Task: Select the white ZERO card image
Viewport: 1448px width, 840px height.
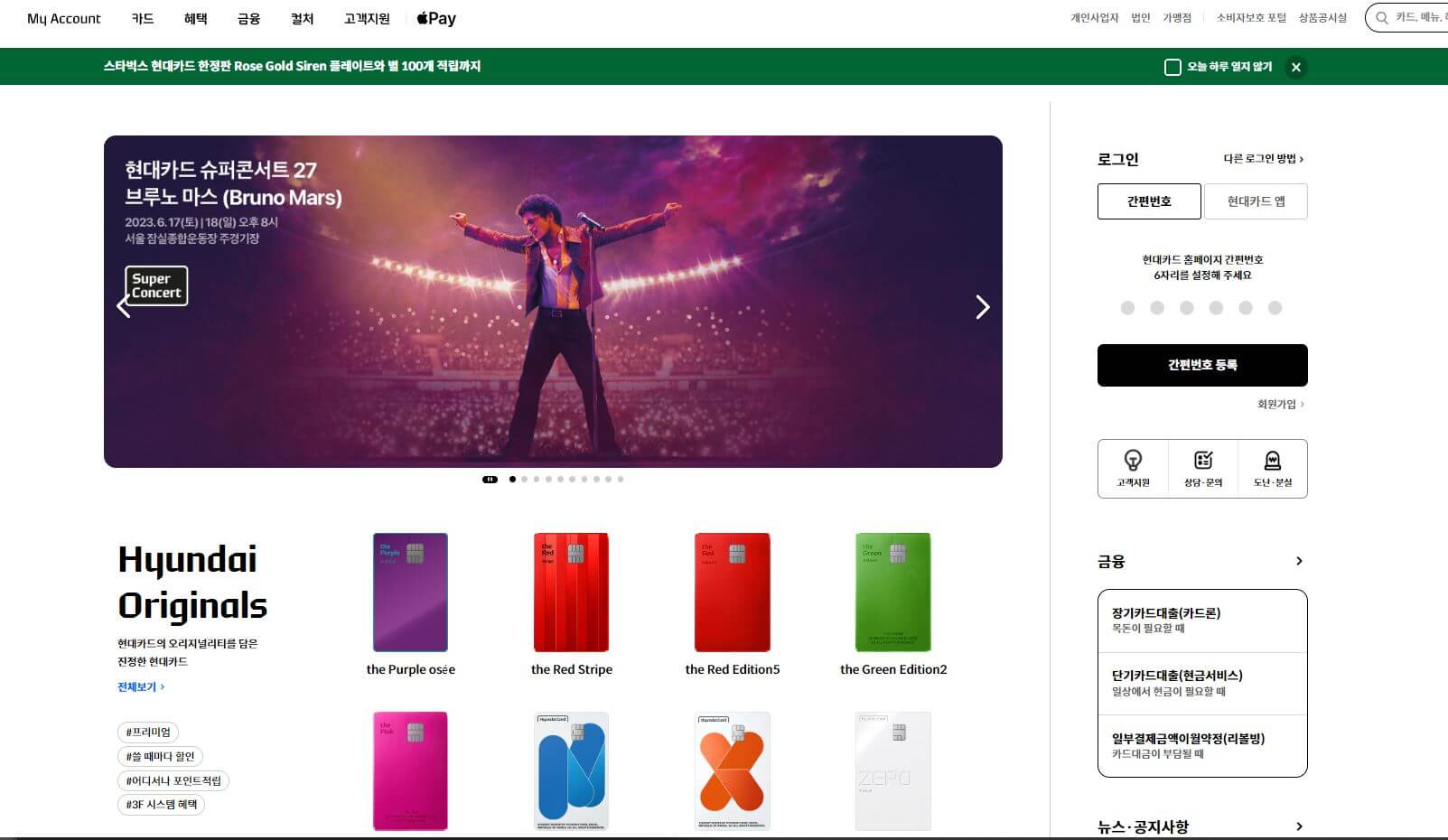Action: click(892, 771)
